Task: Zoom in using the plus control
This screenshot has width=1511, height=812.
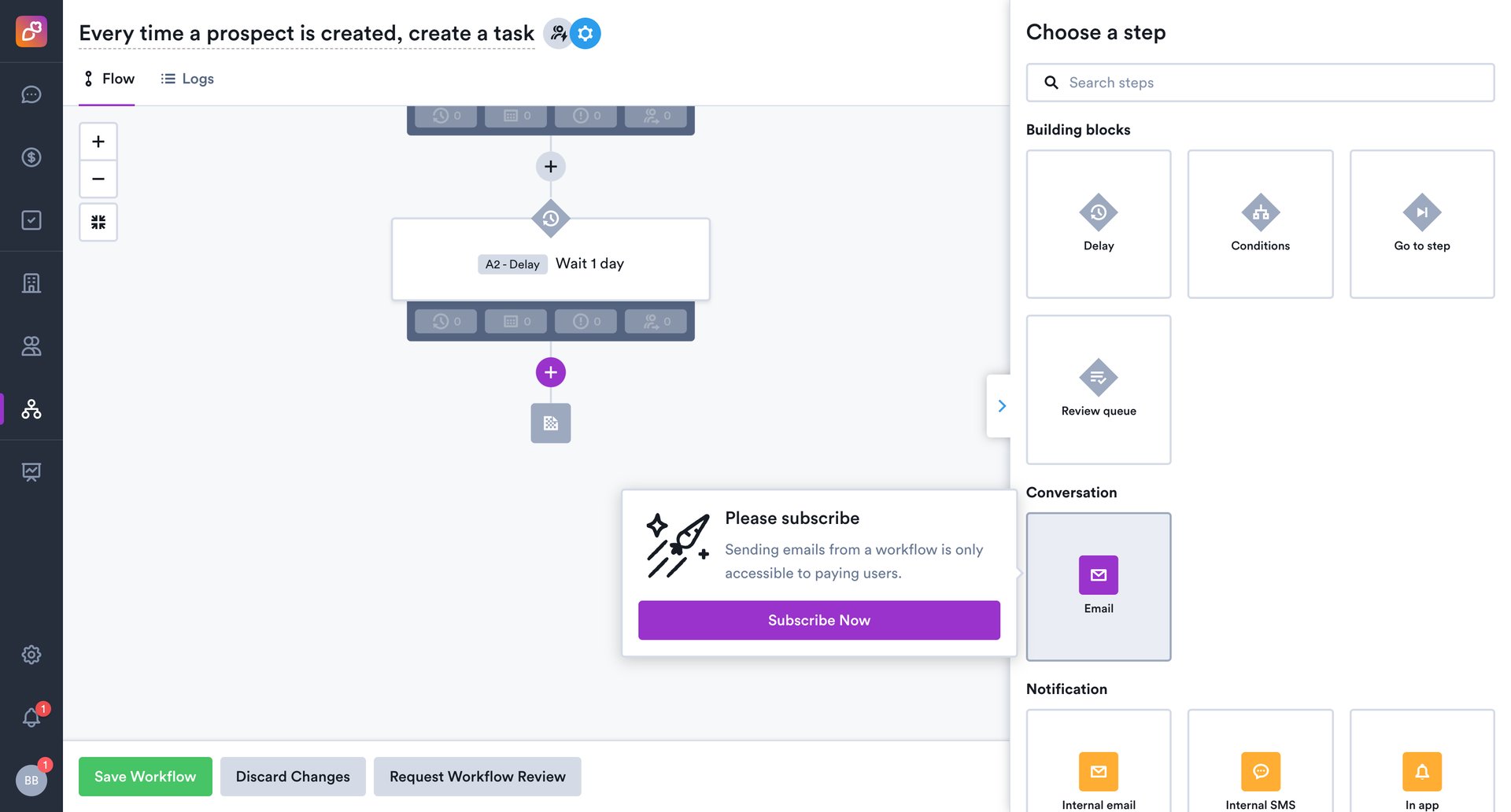Action: (98, 141)
